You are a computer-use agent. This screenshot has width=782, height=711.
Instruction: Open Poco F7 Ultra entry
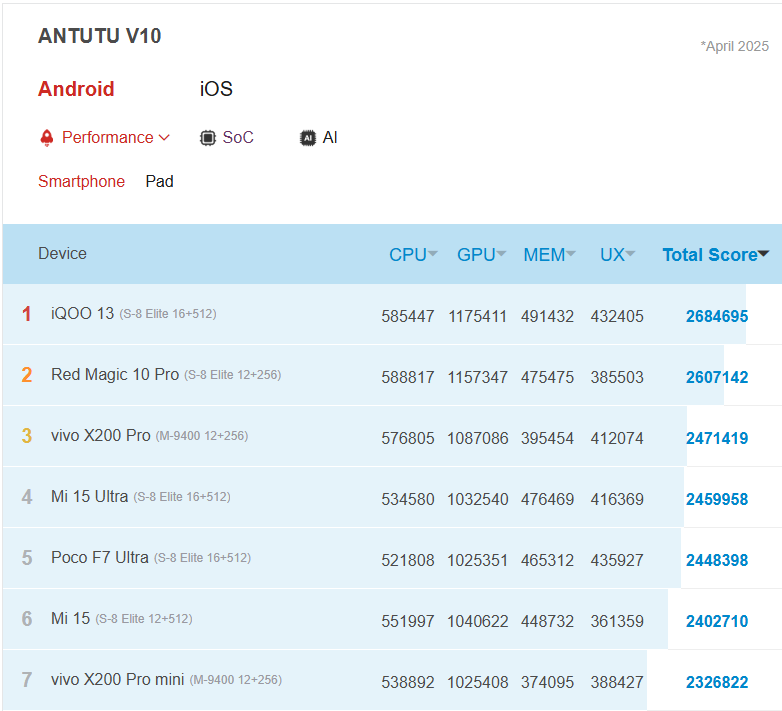point(100,557)
